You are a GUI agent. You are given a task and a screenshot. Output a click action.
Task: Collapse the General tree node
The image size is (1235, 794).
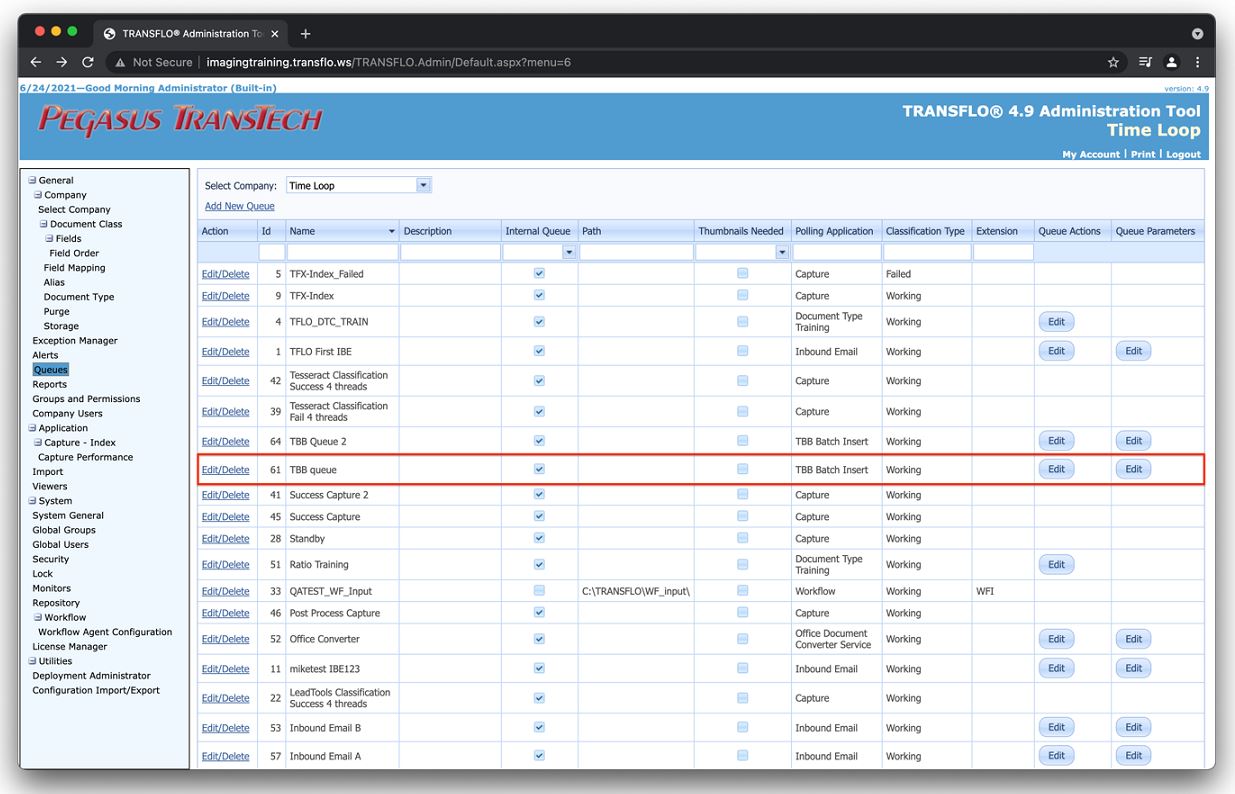click(x=32, y=180)
